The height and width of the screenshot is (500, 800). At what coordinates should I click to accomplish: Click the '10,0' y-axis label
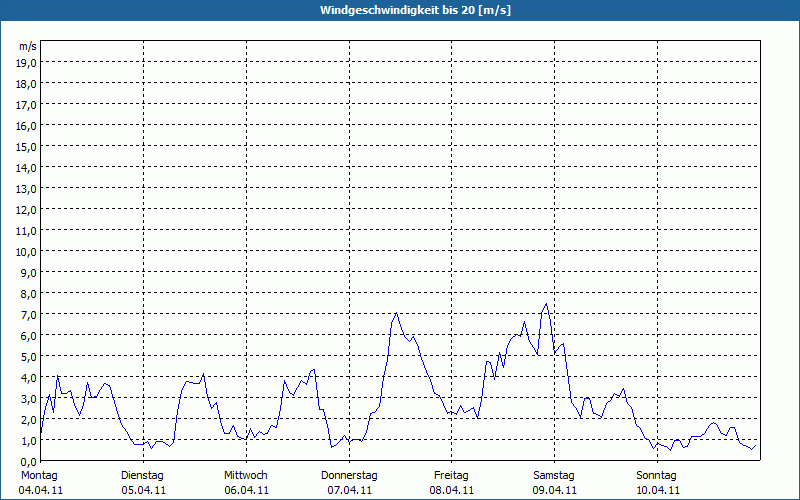[x=27, y=252]
